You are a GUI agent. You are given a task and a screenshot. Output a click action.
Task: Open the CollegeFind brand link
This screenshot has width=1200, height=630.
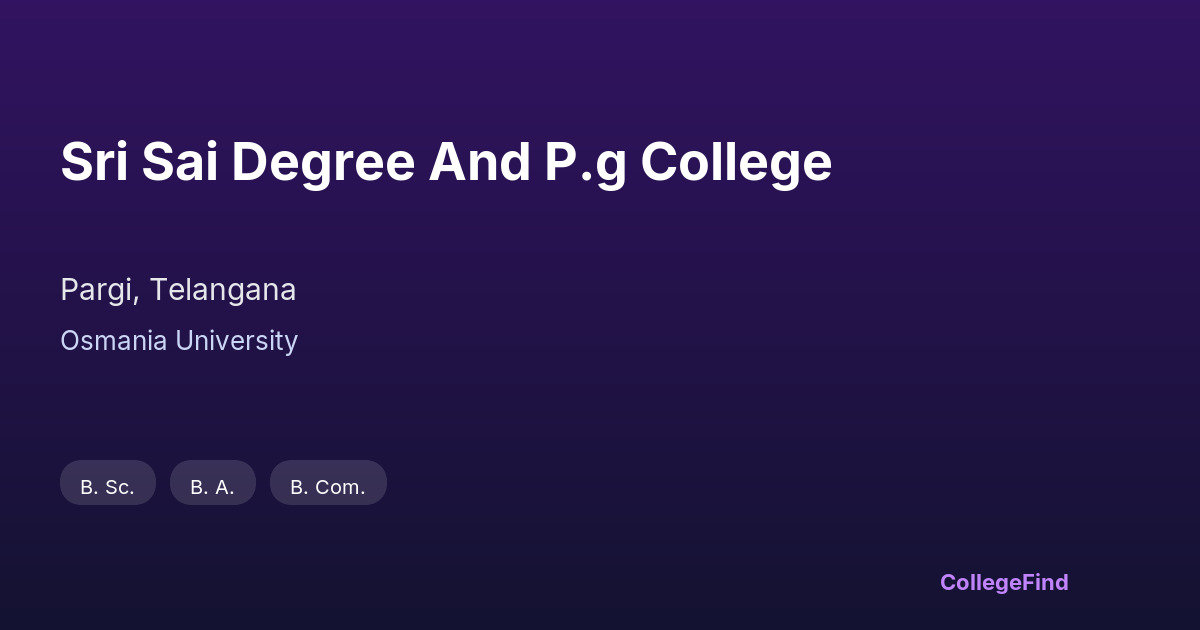coord(1004,582)
